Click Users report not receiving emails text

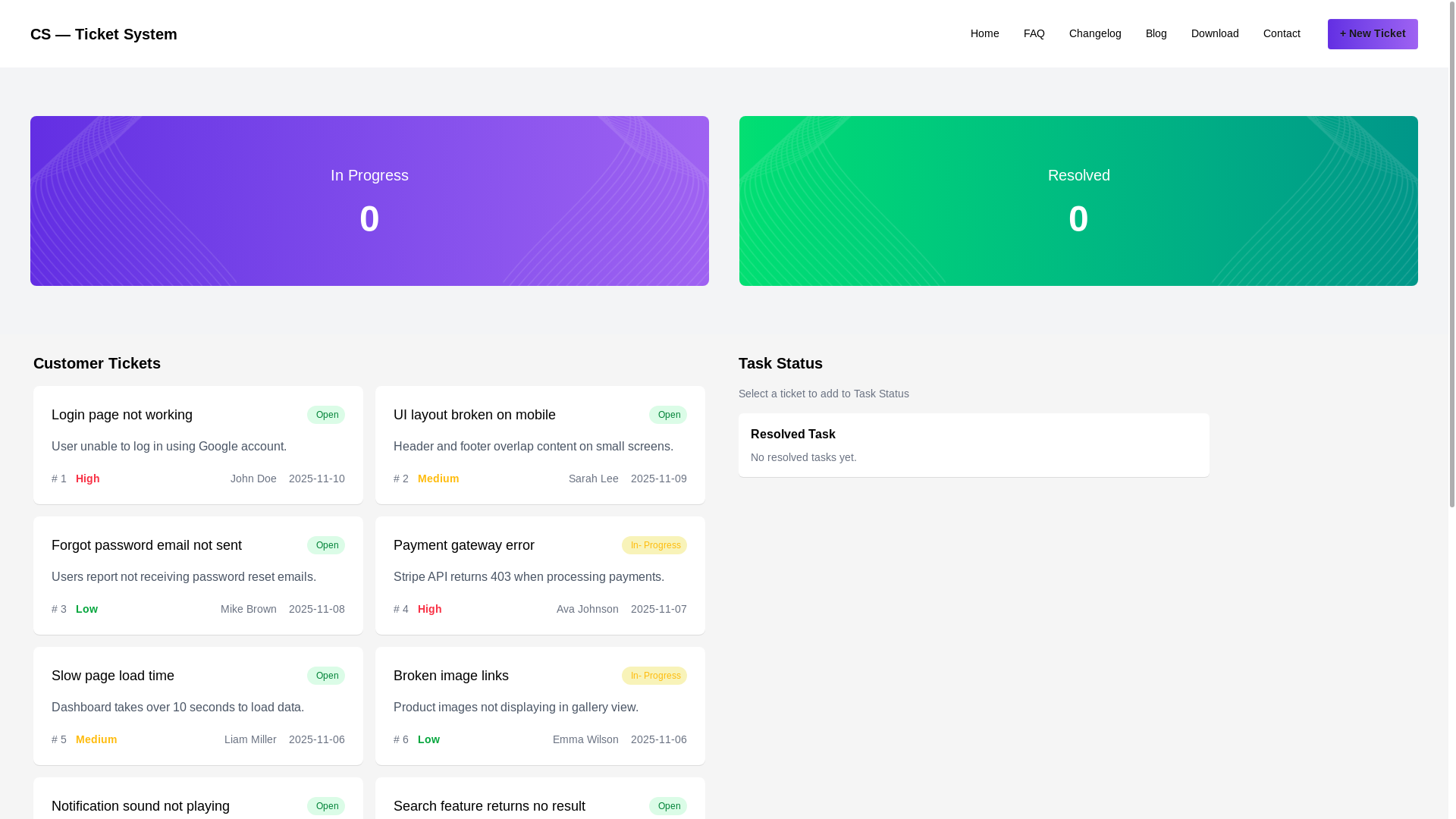pyautogui.click(x=184, y=577)
